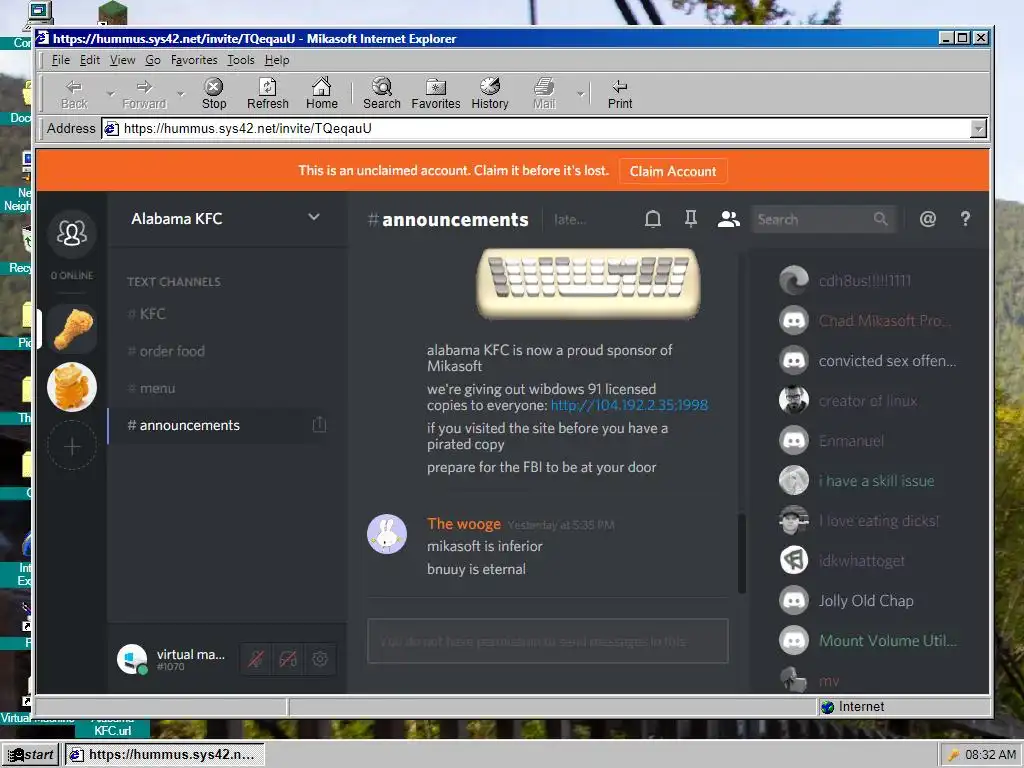Image resolution: width=1024 pixels, height=768 pixels.
Task: Select the chicken drumstick server icon
Action: coord(72,329)
